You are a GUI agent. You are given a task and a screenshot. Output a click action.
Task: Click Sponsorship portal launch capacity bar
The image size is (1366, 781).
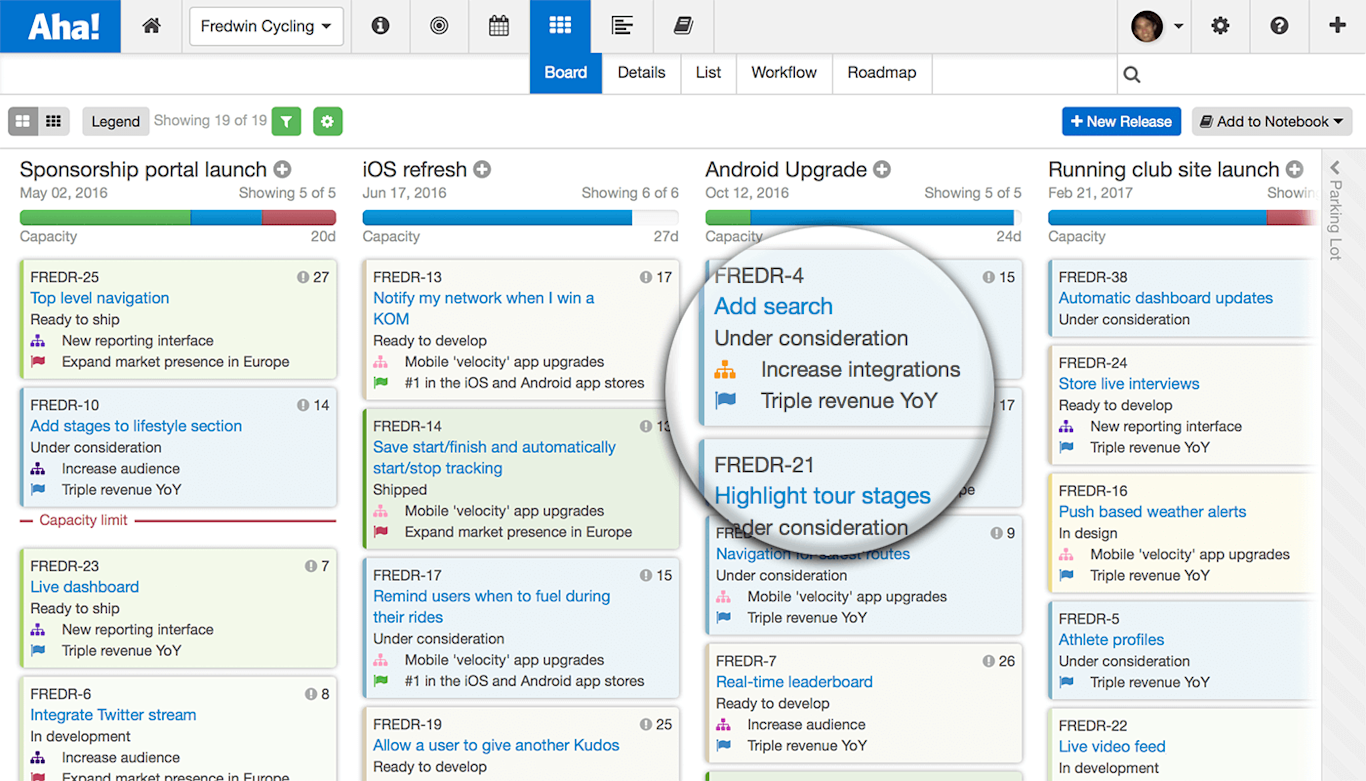[x=178, y=217]
